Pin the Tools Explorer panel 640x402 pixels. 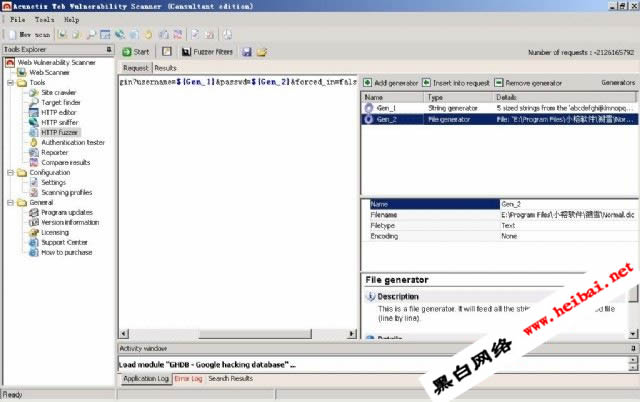[109, 49]
